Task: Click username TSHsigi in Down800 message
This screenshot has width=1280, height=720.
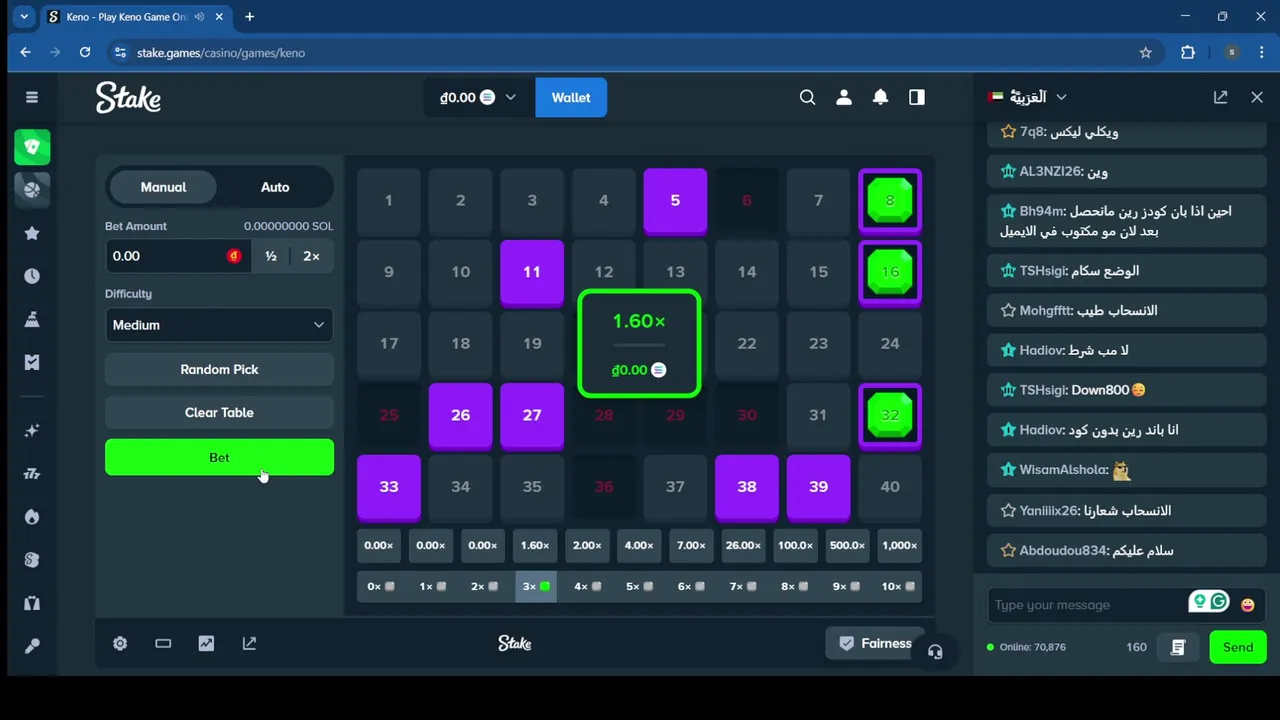Action: (1043, 390)
